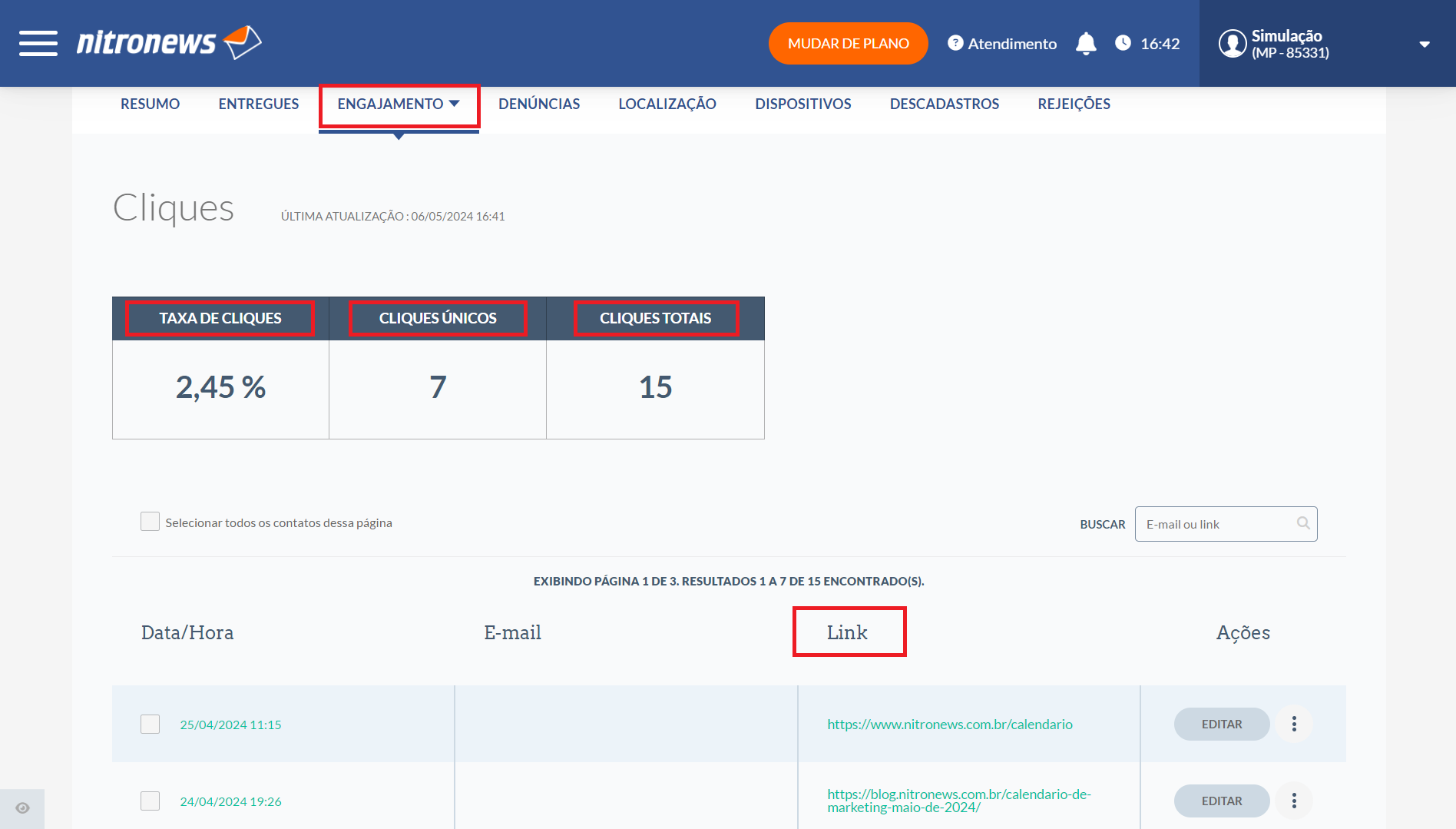The image size is (1456, 829).
Task: Click the Cliques page title
Action: 174,208
